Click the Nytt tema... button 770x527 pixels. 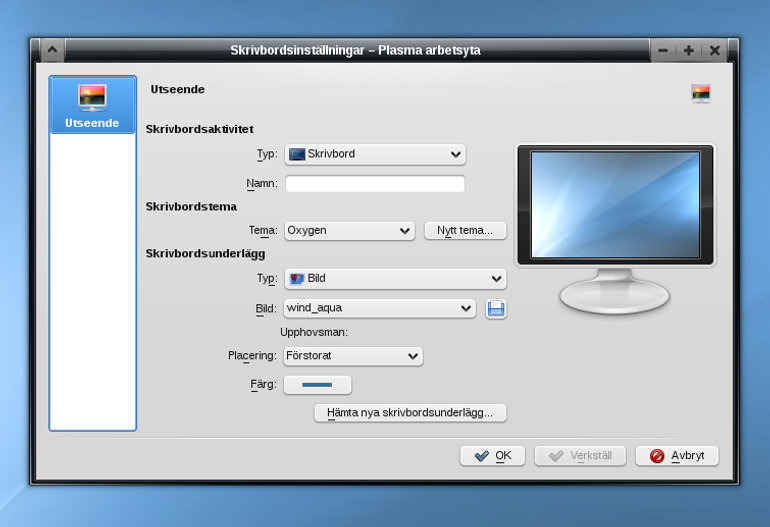pyautogui.click(x=465, y=230)
